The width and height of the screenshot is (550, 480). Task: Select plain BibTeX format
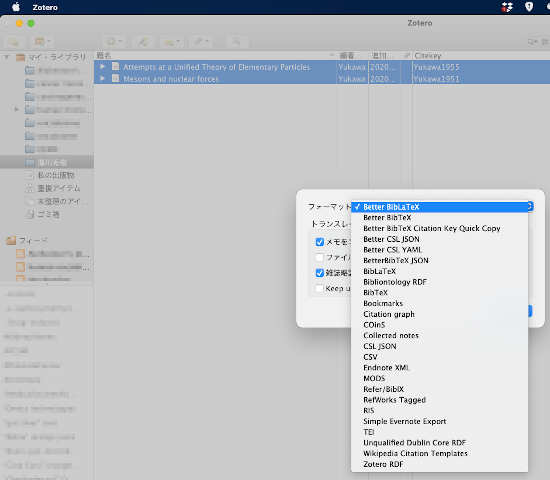coord(439,293)
